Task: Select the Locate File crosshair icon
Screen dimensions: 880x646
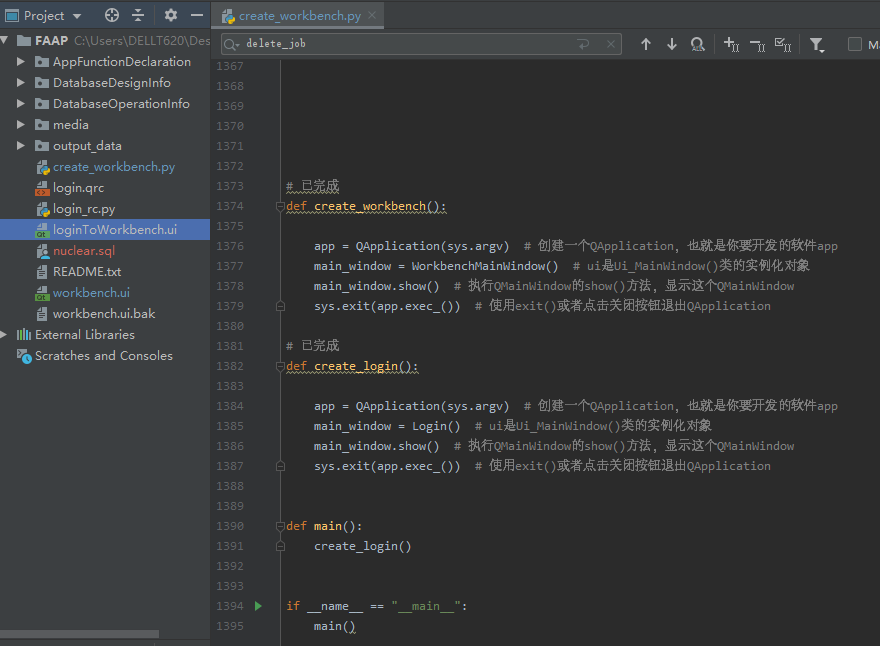Action: (110, 15)
